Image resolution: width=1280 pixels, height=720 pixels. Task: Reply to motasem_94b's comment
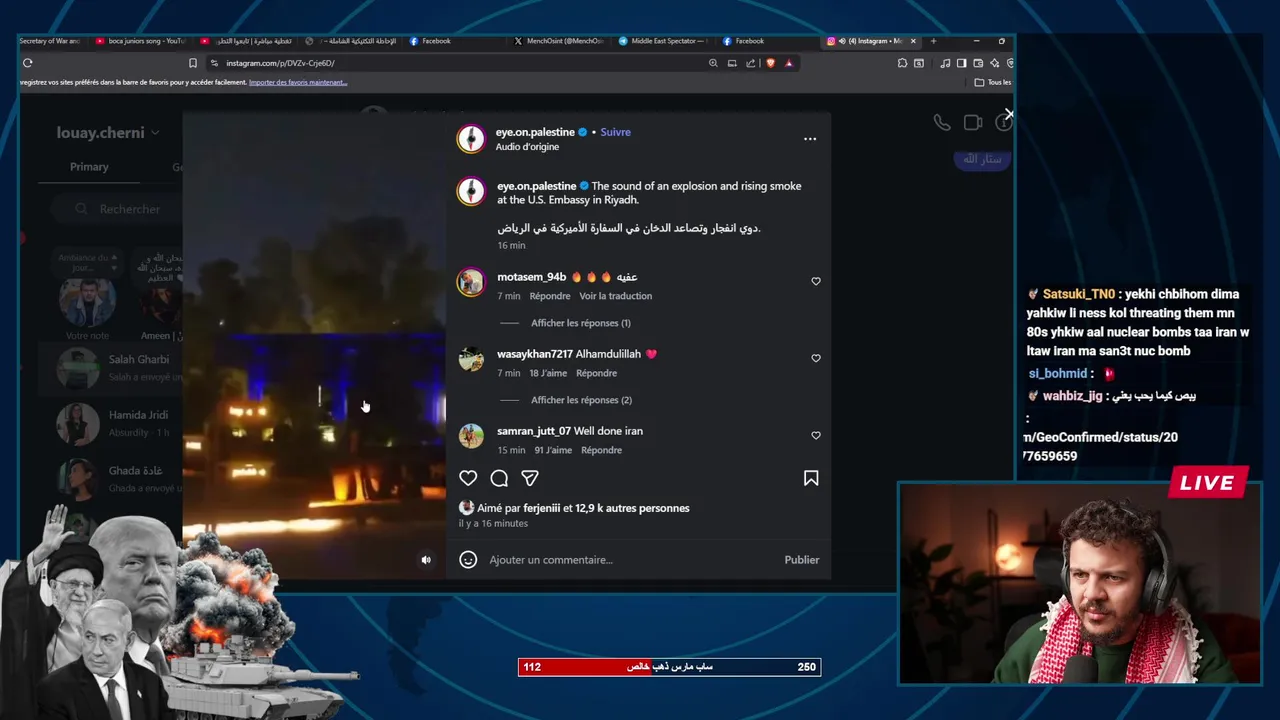click(x=550, y=296)
